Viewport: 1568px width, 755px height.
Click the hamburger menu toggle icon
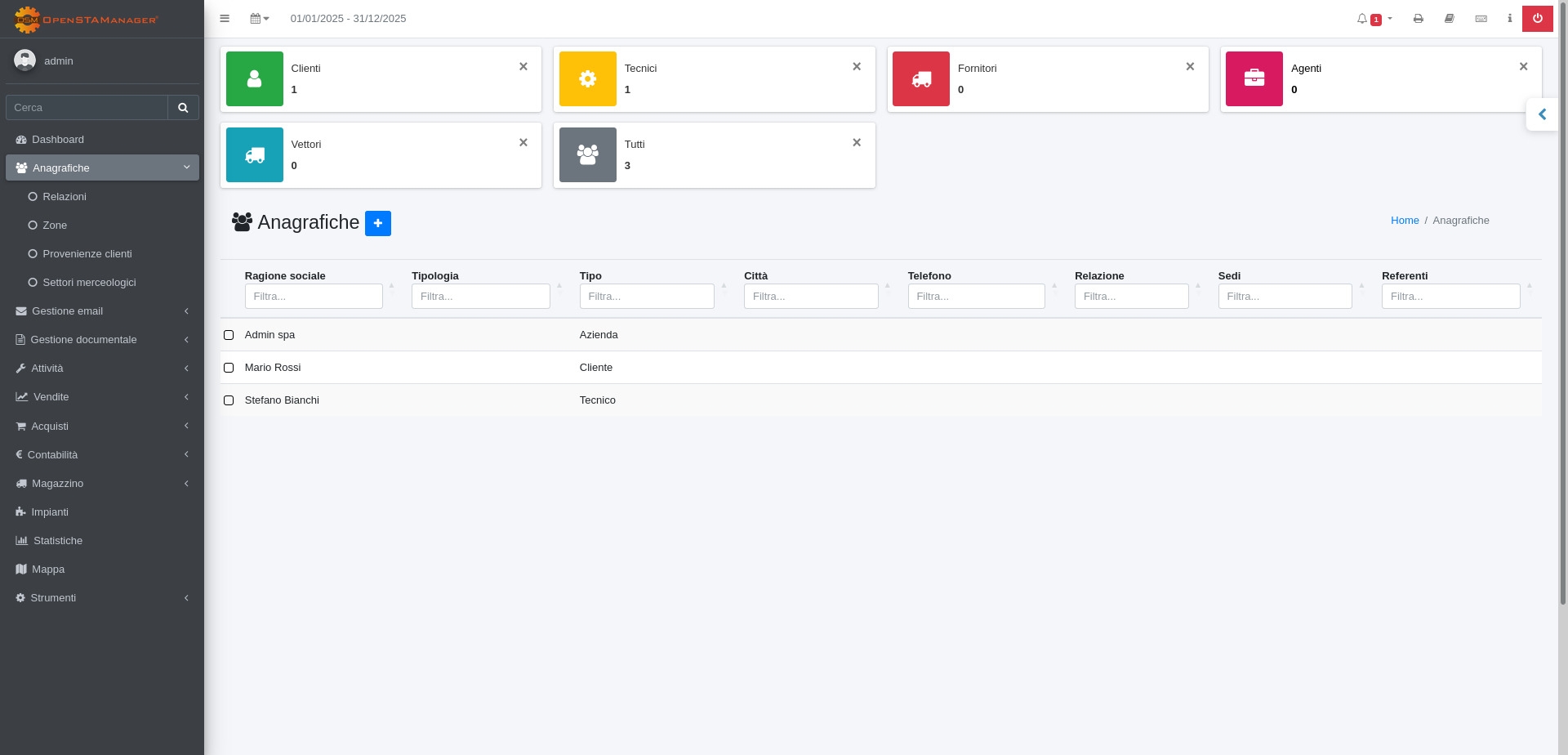[x=225, y=19]
